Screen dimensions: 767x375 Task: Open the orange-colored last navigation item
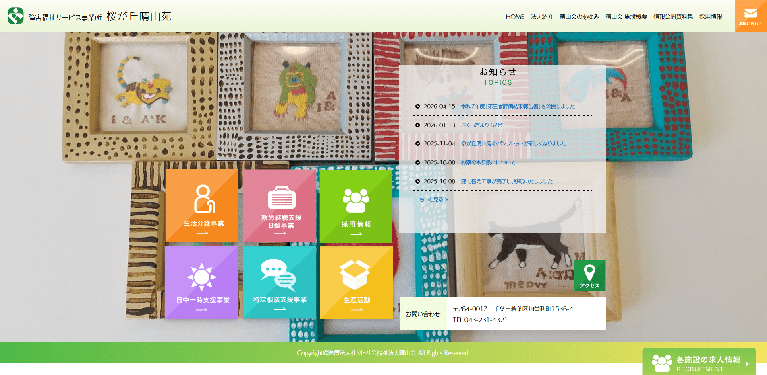pos(711,17)
